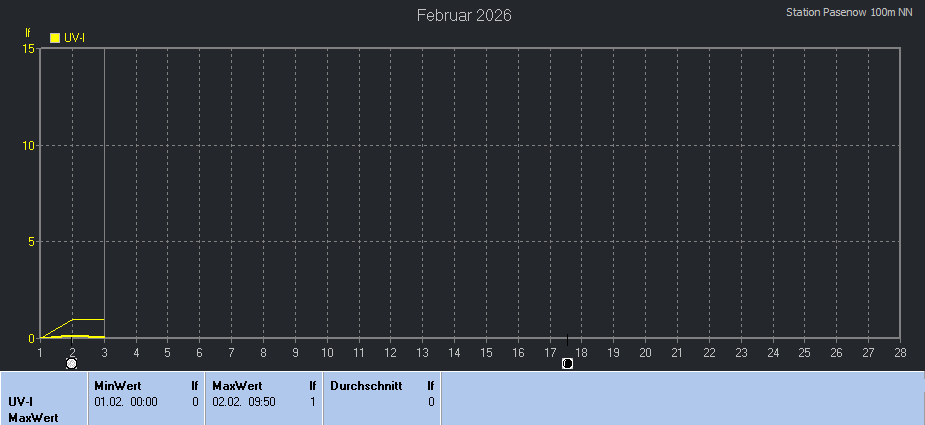Select the MinWert column header

point(116,385)
